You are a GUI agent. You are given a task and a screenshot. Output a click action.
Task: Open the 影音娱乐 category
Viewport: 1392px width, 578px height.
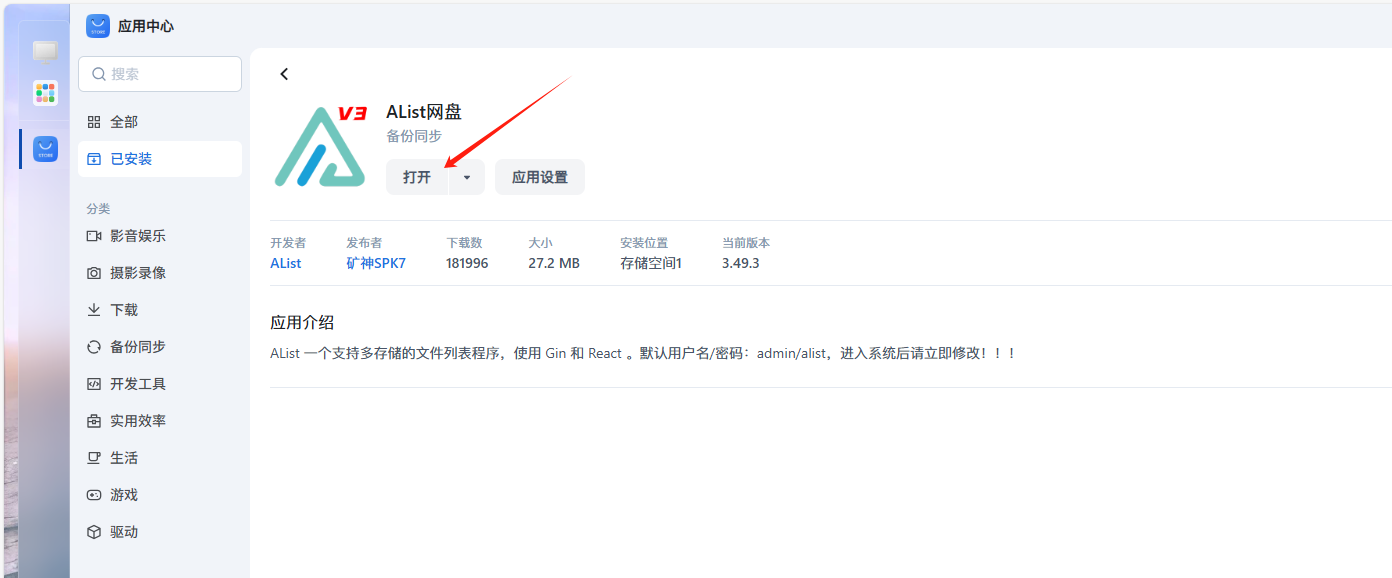160,236
